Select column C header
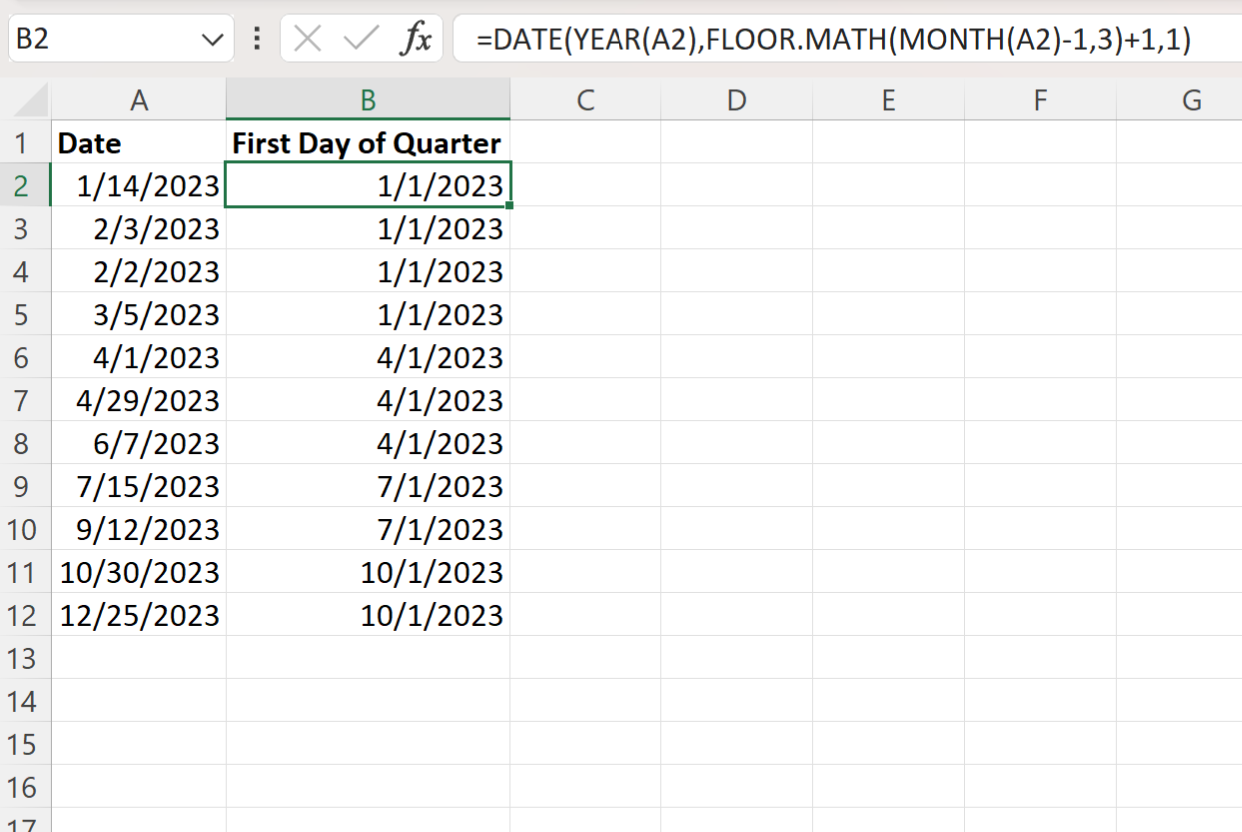Image resolution: width=1242 pixels, height=832 pixels. [x=585, y=100]
